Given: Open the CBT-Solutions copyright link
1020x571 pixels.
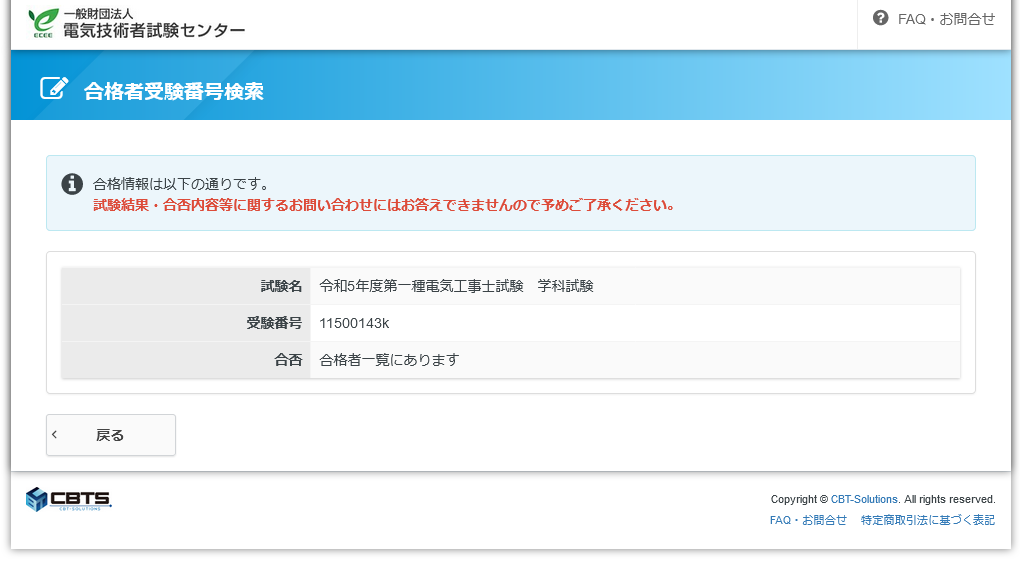Looking at the screenshot, I should [864, 499].
